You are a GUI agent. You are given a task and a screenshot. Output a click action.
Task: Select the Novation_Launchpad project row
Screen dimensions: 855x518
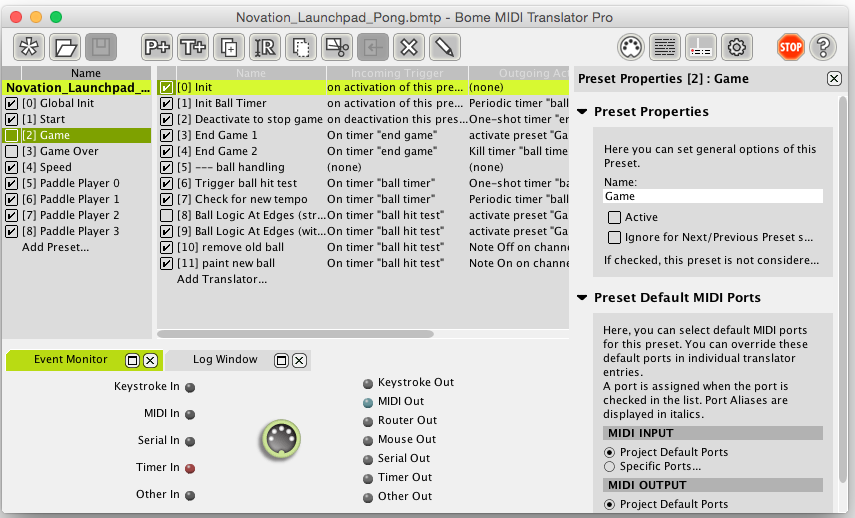(77, 88)
